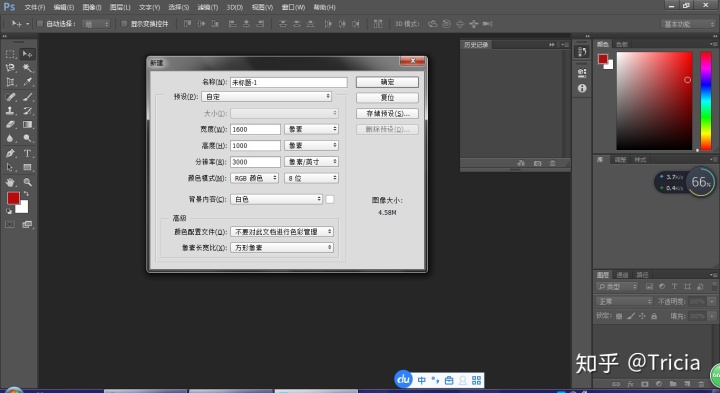Image resolution: width=720 pixels, height=393 pixels.
Task: Toggle layer filter switch in Layers panel
Action: (x=714, y=286)
